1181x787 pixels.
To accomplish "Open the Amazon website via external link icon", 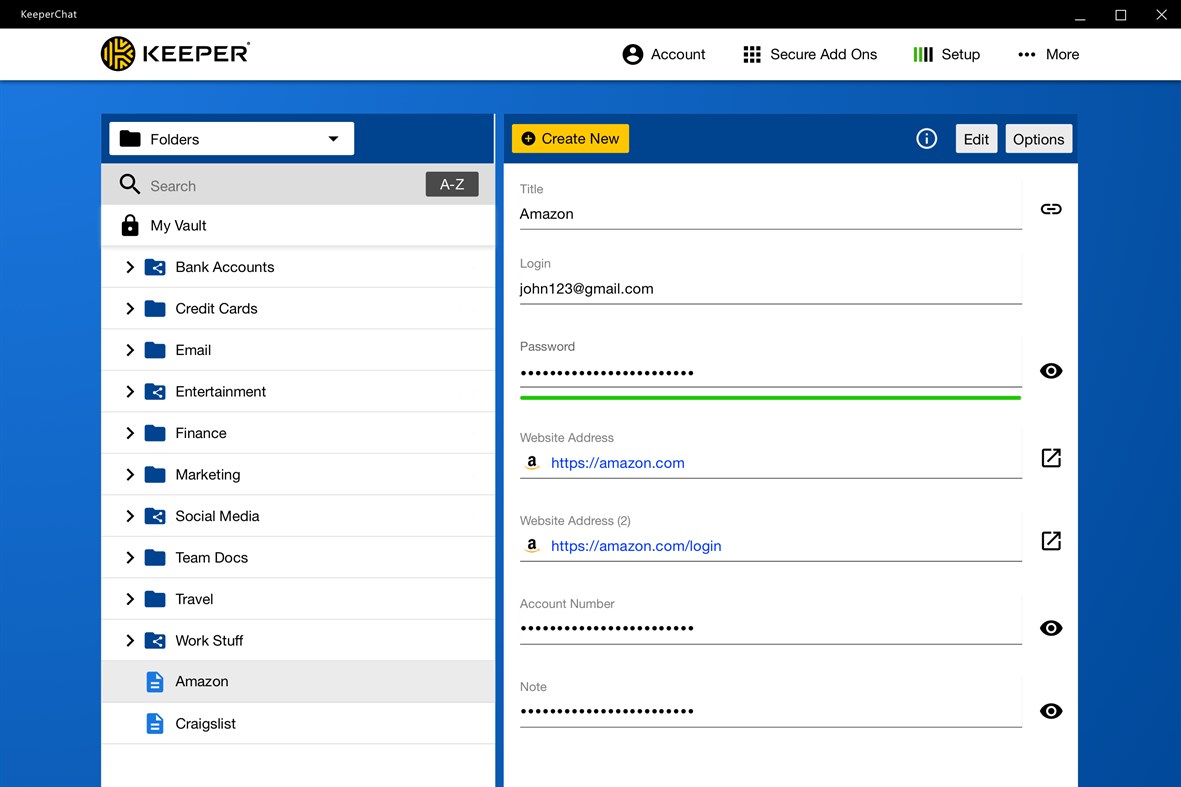I will pyautogui.click(x=1050, y=458).
